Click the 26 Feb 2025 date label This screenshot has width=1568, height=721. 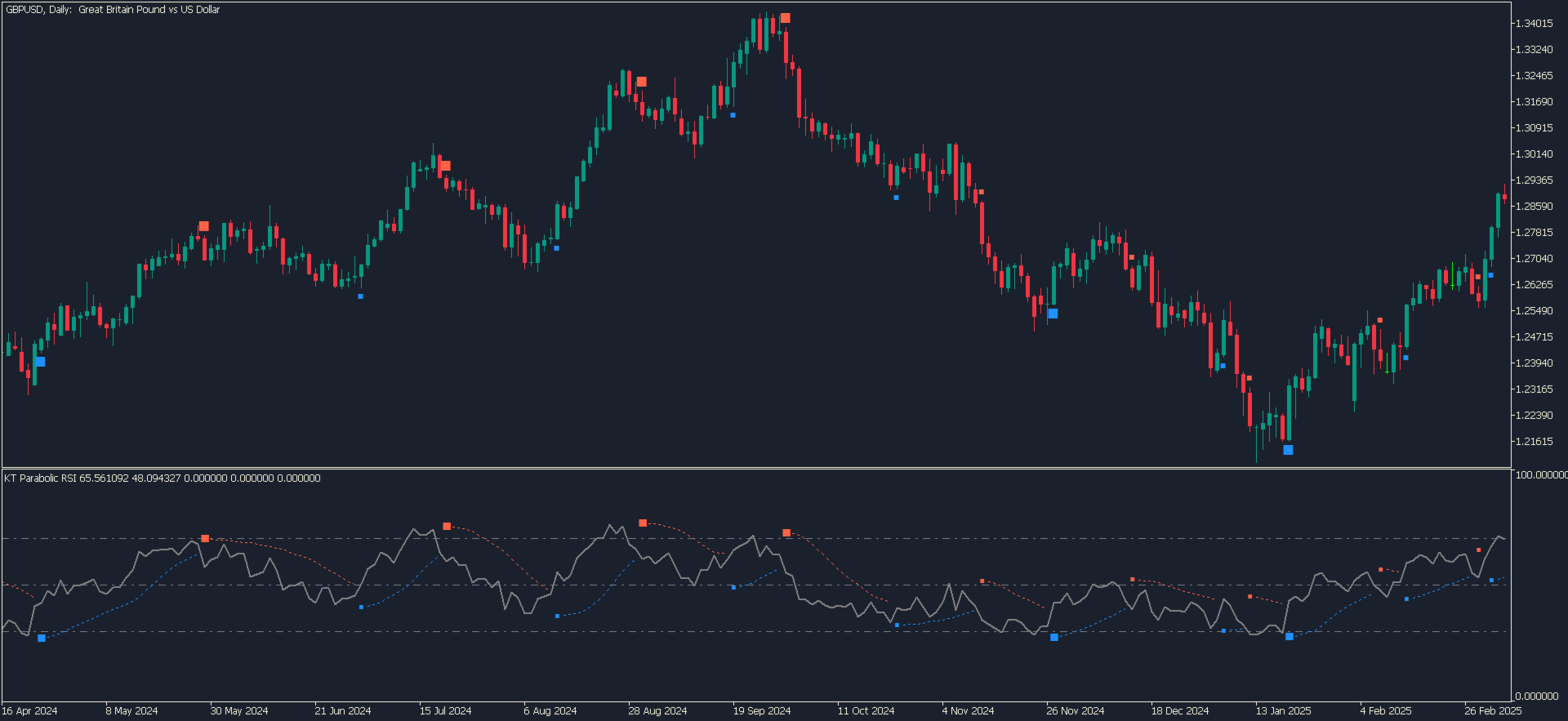pos(1493,711)
